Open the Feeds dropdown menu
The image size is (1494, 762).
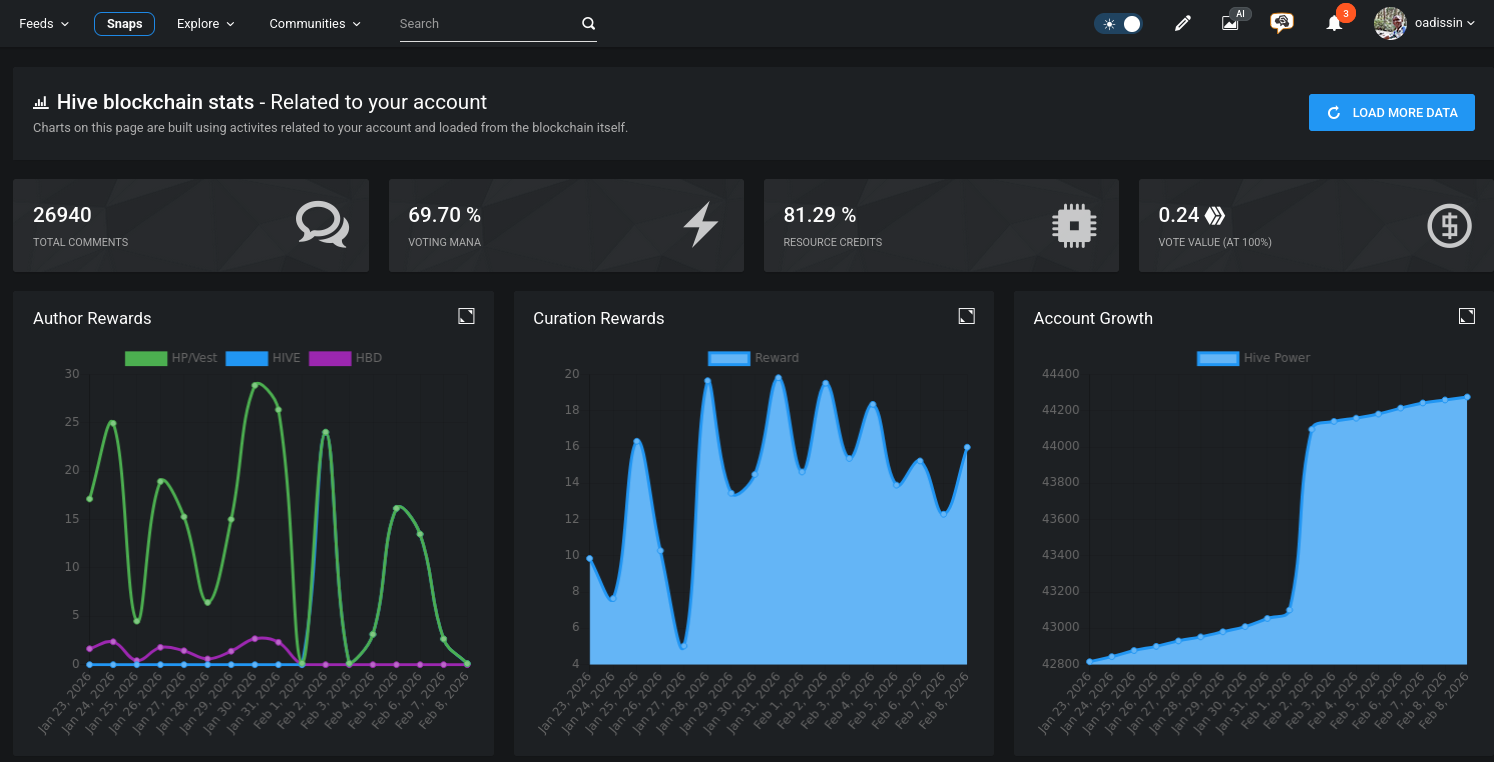point(44,24)
